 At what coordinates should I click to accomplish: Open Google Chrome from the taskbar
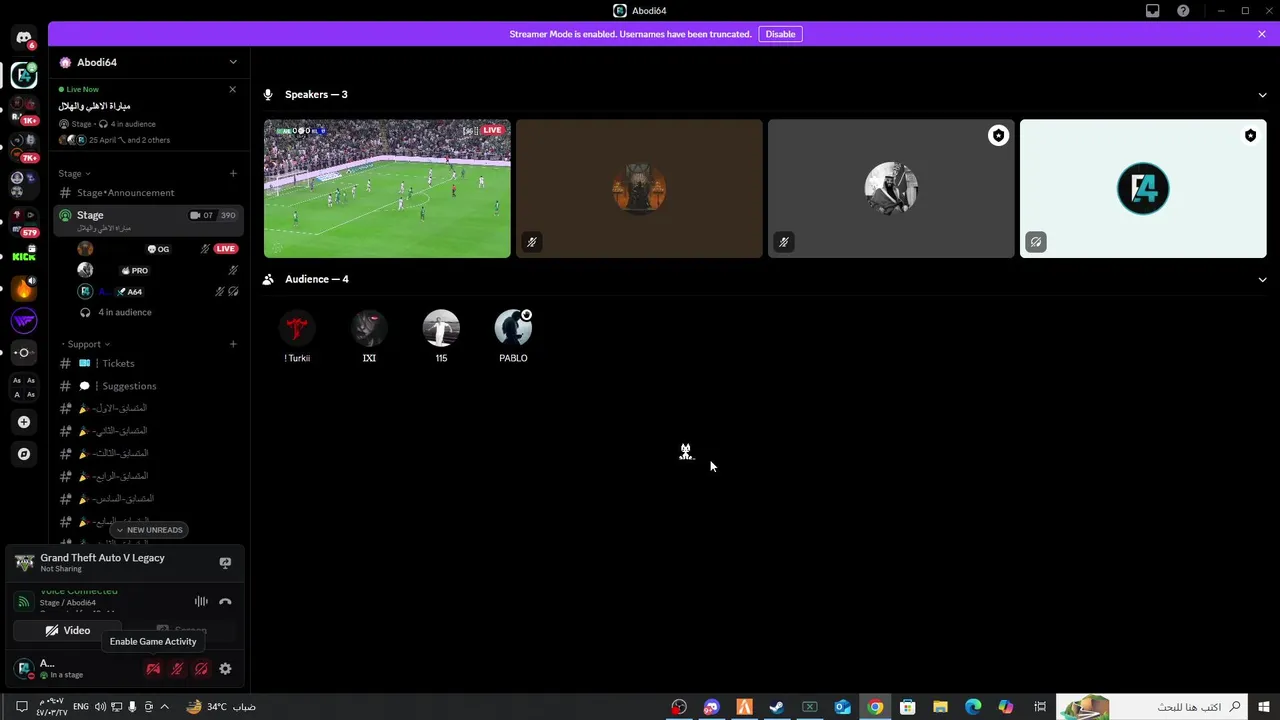click(x=875, y=707)
